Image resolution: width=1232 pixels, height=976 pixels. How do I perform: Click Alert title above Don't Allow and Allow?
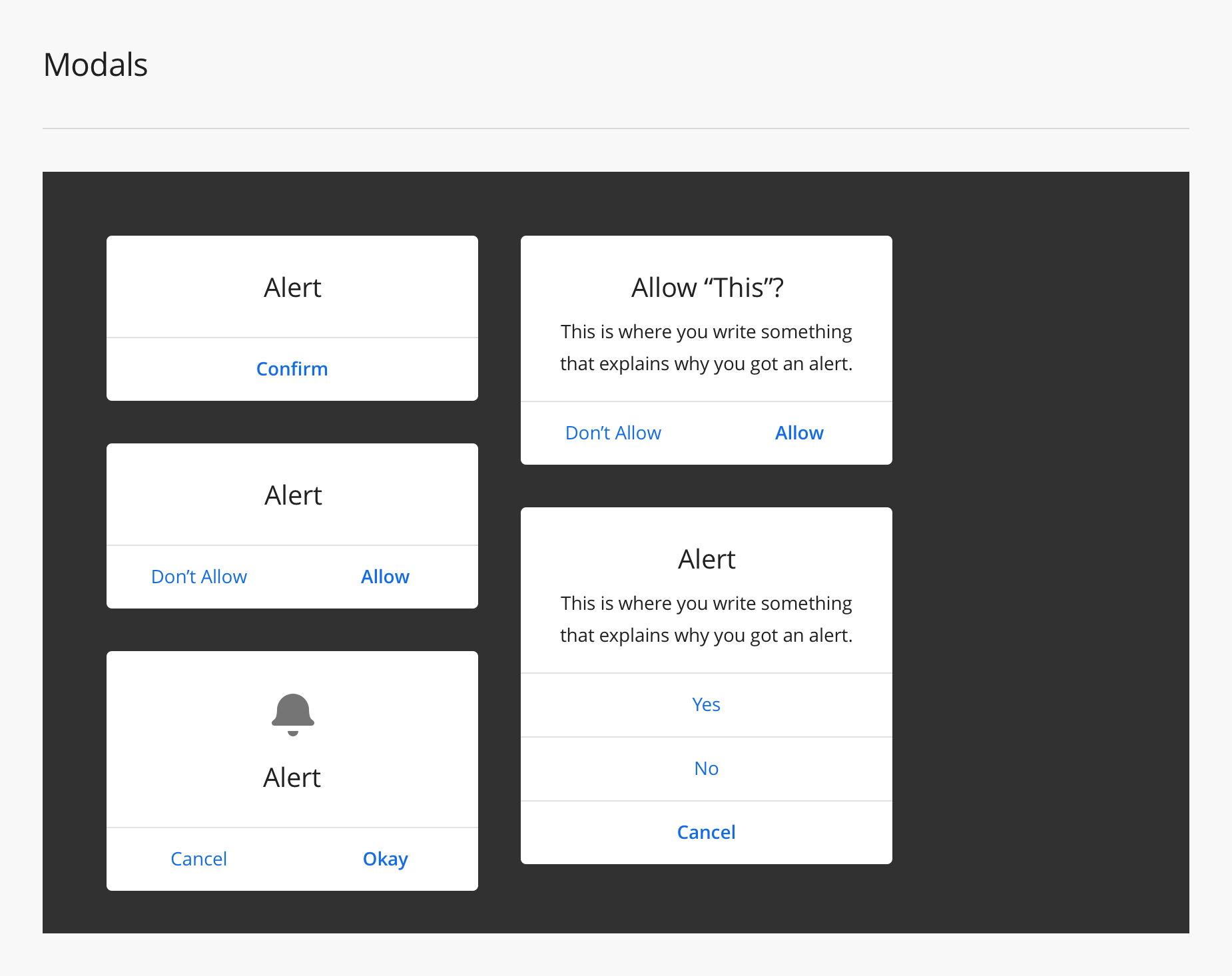point(292,495)
